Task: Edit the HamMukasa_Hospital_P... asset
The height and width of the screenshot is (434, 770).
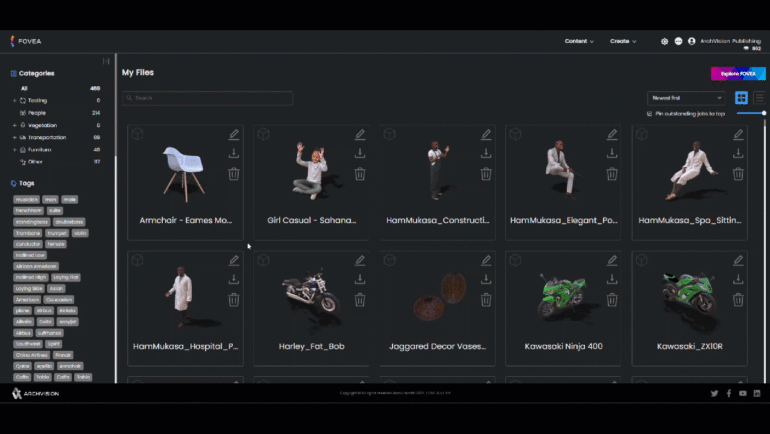Action: point(234,260)
